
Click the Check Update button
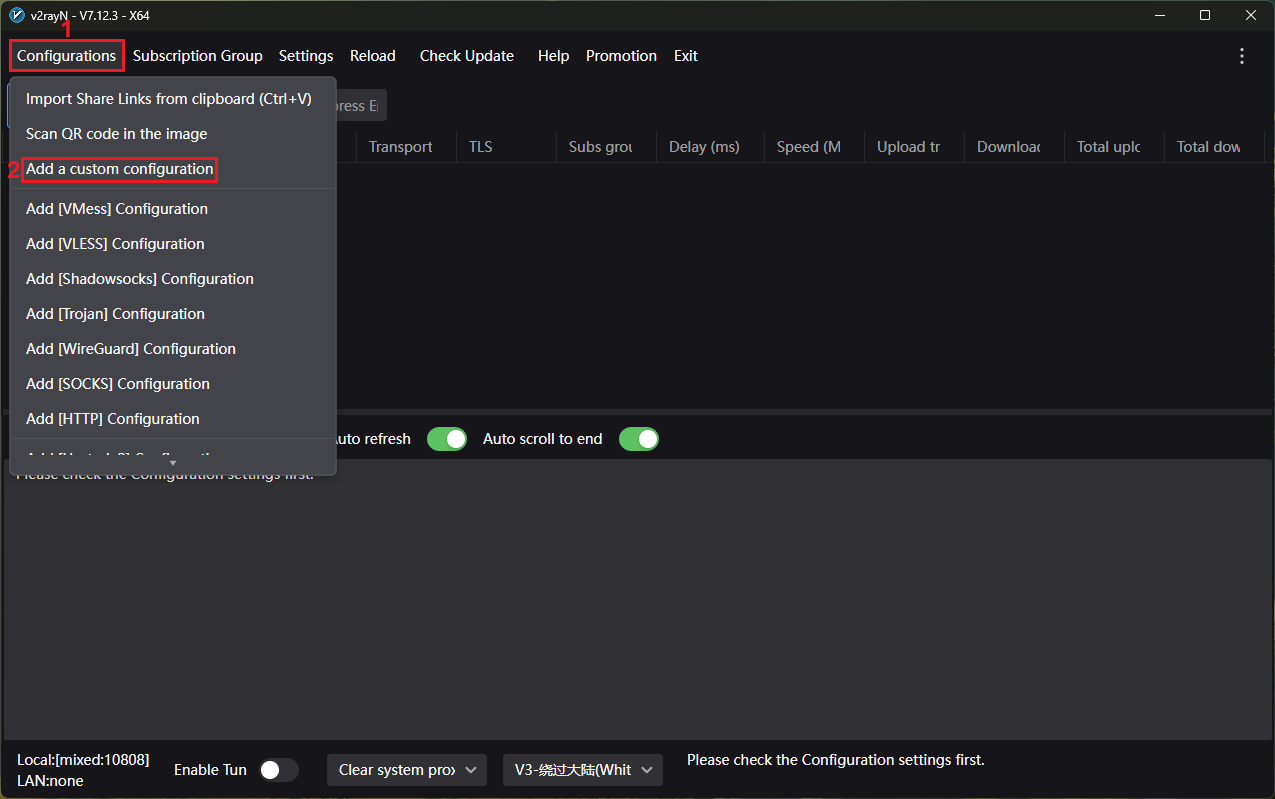tap(466, 56)
